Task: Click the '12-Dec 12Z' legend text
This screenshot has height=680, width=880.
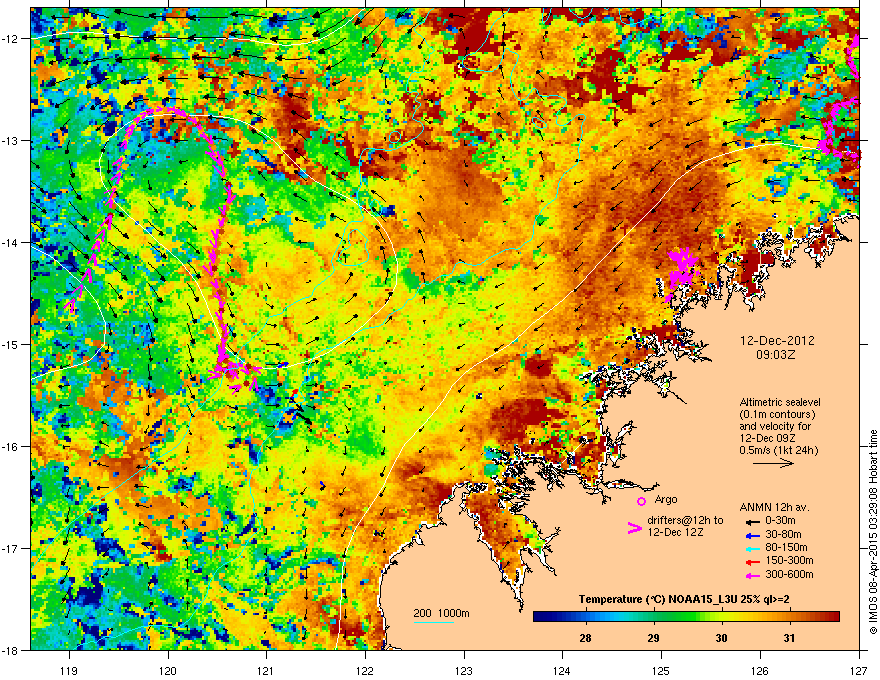Action: (675, 532)
